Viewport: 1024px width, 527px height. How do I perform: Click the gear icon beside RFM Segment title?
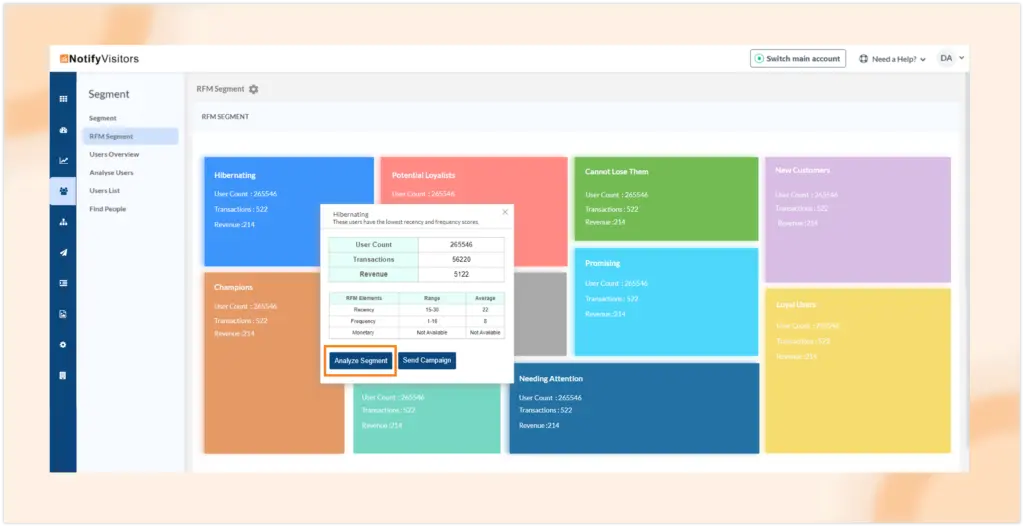(x=253, y=89)
